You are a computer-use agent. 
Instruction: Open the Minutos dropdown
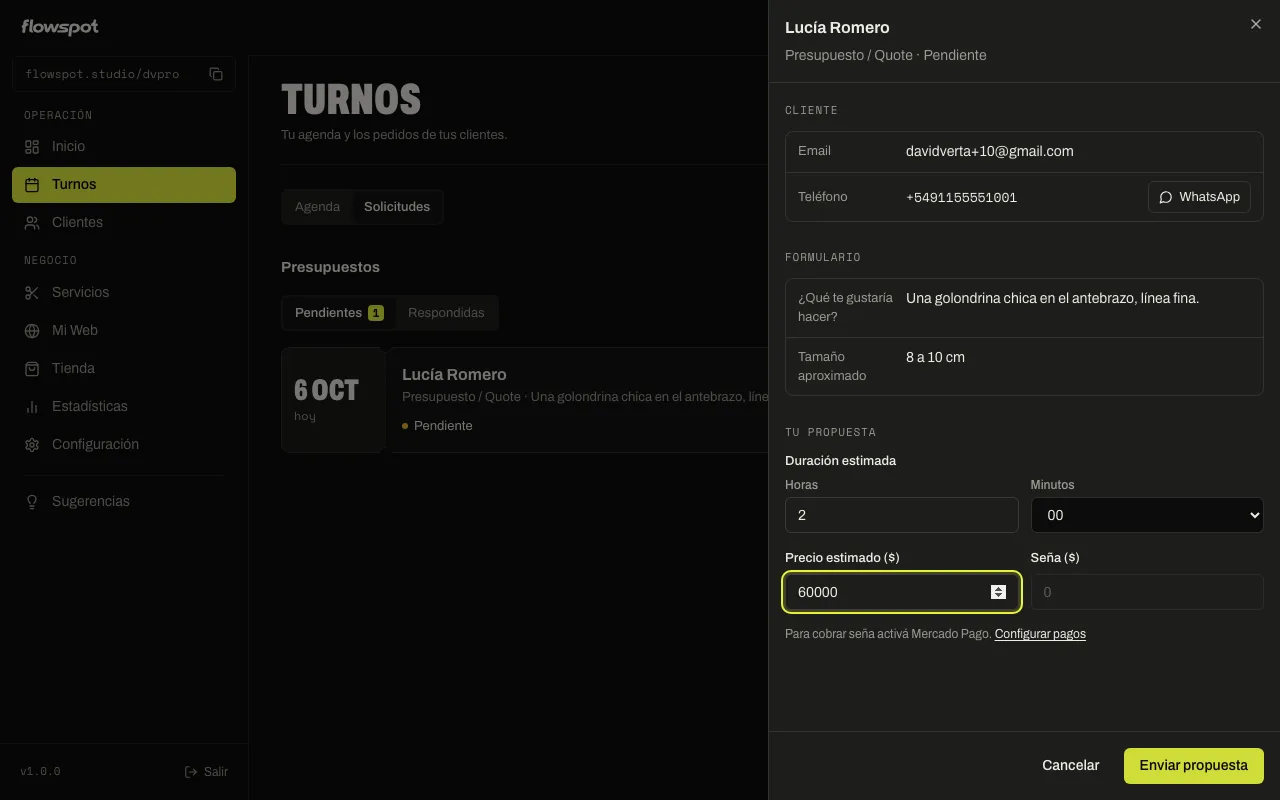coord(1147,515)
